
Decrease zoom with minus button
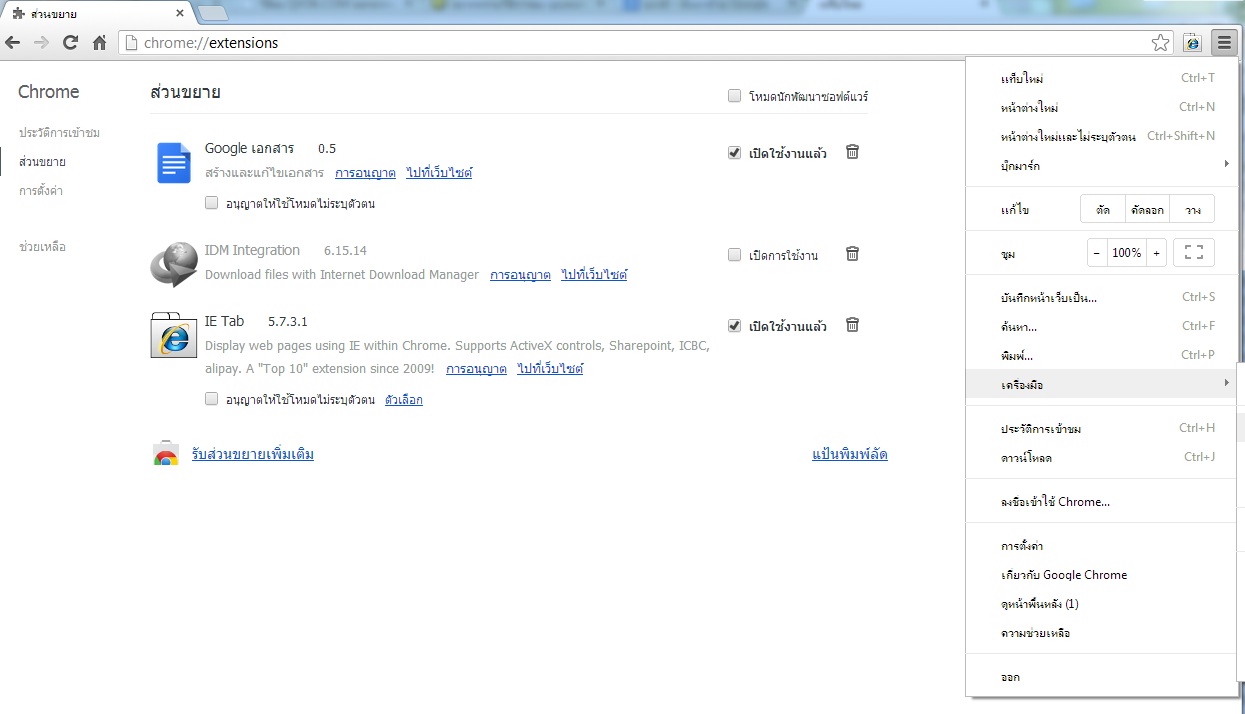click(x=1097, y=253)
